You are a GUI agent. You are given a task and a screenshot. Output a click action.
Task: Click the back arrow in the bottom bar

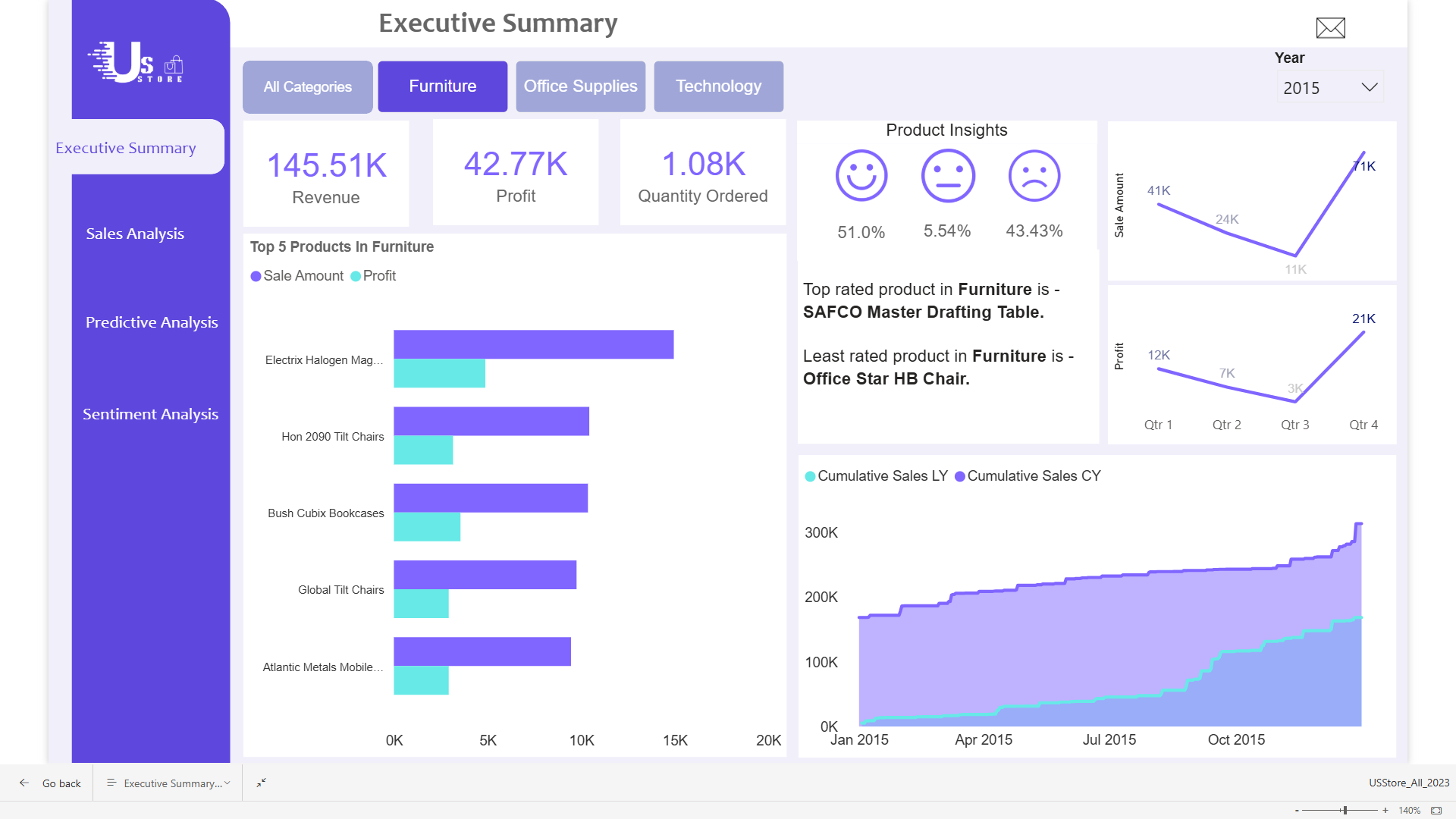tap(24, 783)
